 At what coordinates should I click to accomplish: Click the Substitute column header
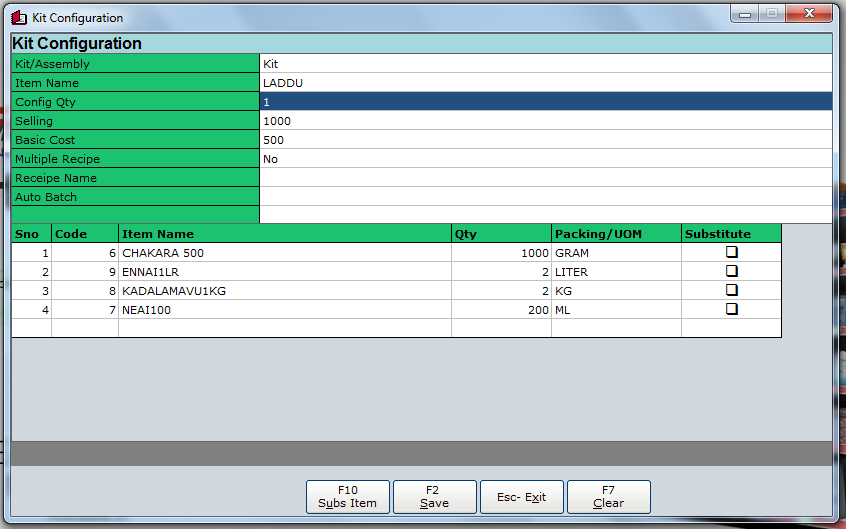coord(731,234)
